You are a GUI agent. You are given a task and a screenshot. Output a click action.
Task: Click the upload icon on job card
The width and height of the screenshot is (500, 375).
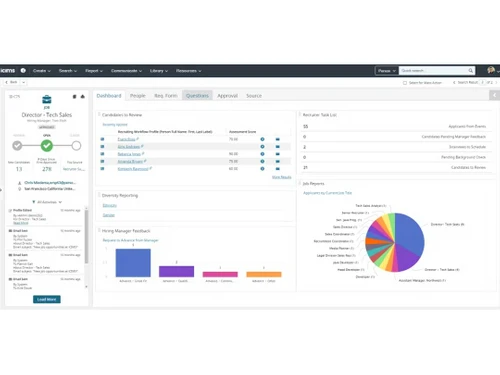point(83,97)
